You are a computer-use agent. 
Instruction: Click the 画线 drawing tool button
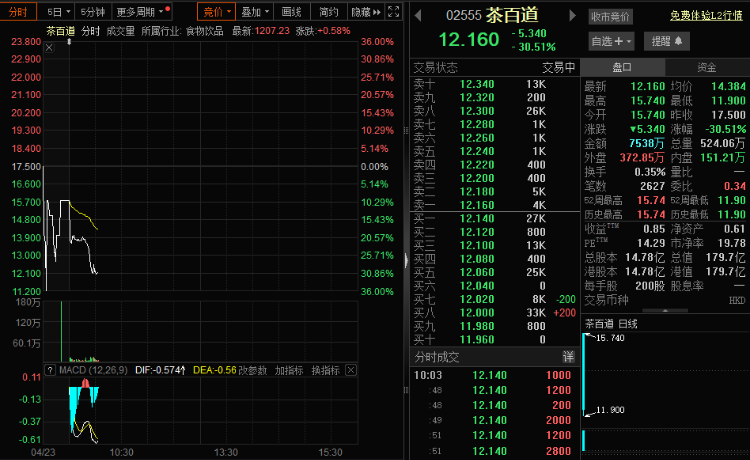[x=291, y=12]
